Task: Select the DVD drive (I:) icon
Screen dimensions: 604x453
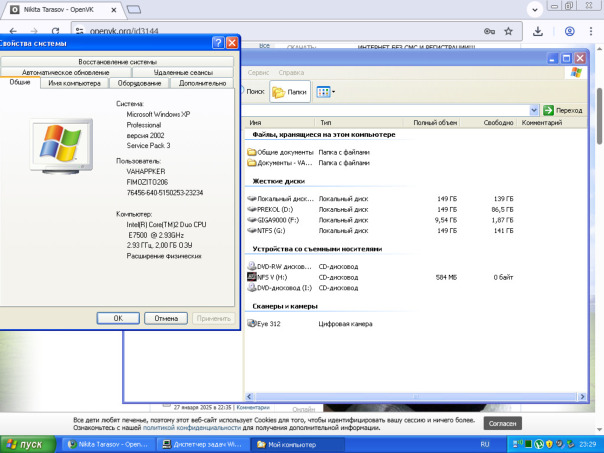Action: pyautogui.click(x=252, y=287)
